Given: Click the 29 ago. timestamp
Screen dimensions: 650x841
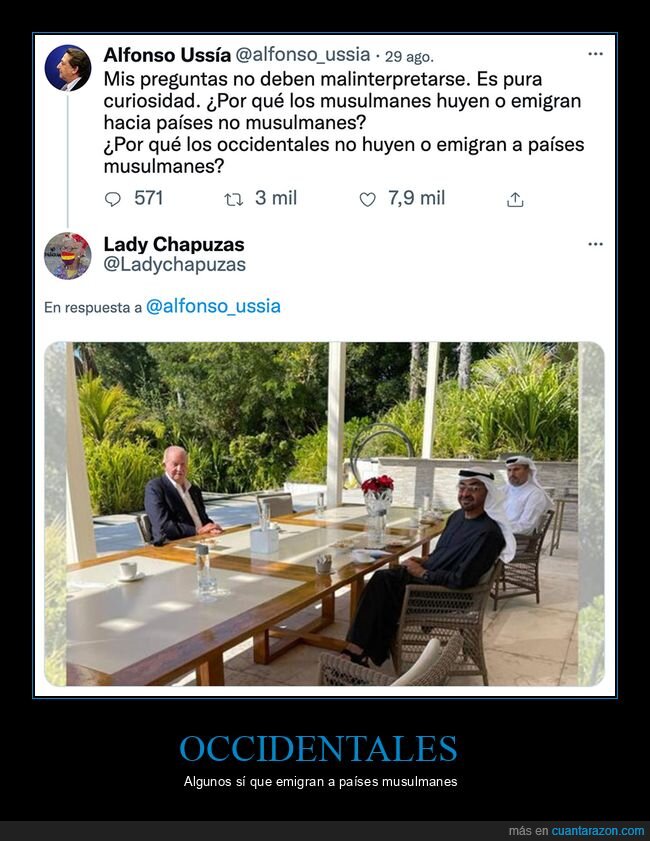Looking at the screenshot, I should click(x=409, y=56).
